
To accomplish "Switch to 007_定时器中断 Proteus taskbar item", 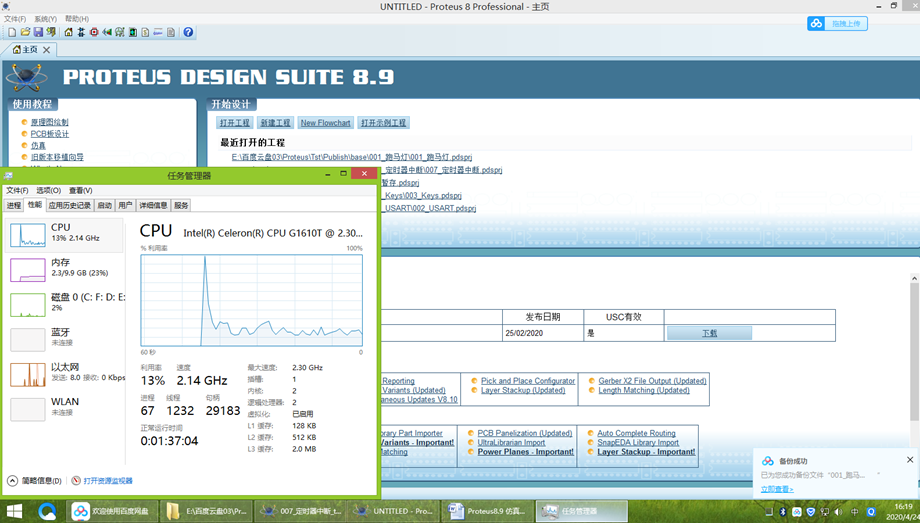I will (x=300, y=511).
